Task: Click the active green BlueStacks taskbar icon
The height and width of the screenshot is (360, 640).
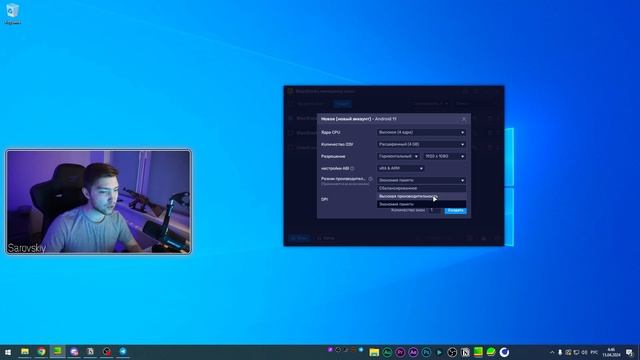Action: pyautogui.click(x=58, y=352)
